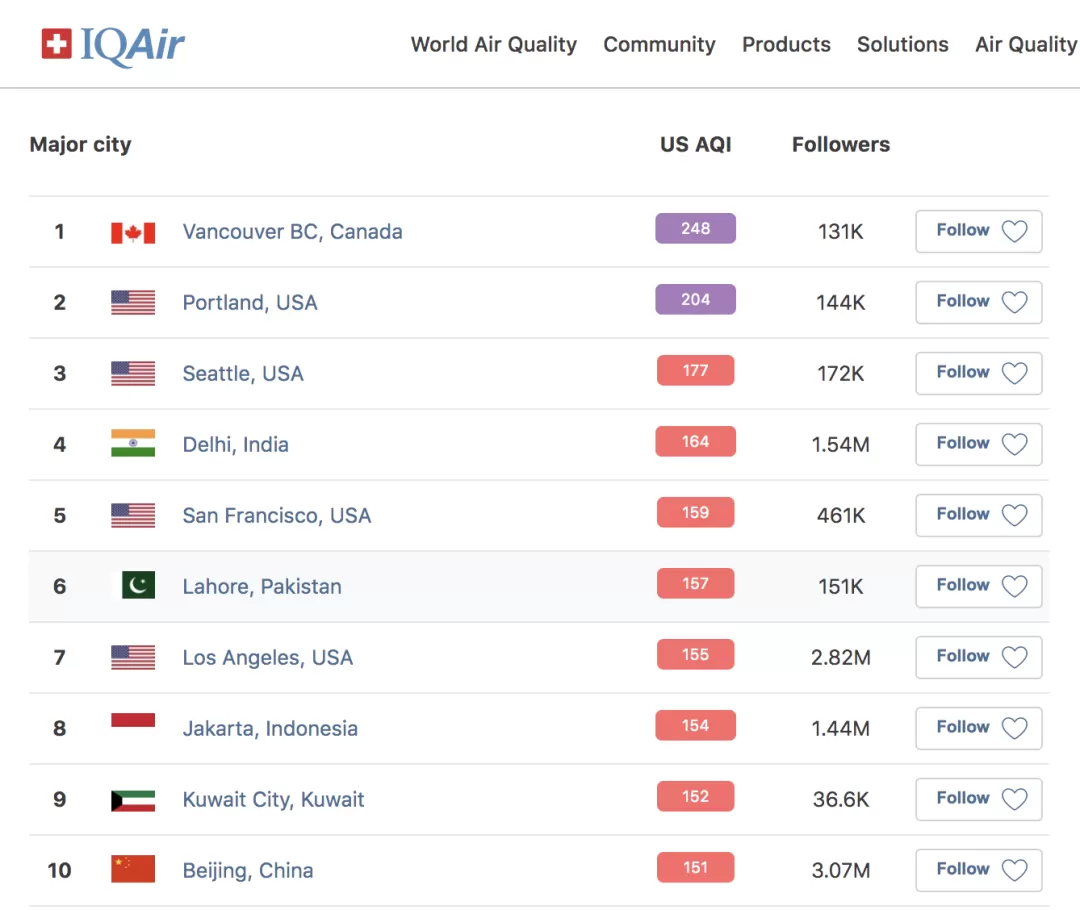Open the San Francisco, USA city link

[x=277, y=515]
